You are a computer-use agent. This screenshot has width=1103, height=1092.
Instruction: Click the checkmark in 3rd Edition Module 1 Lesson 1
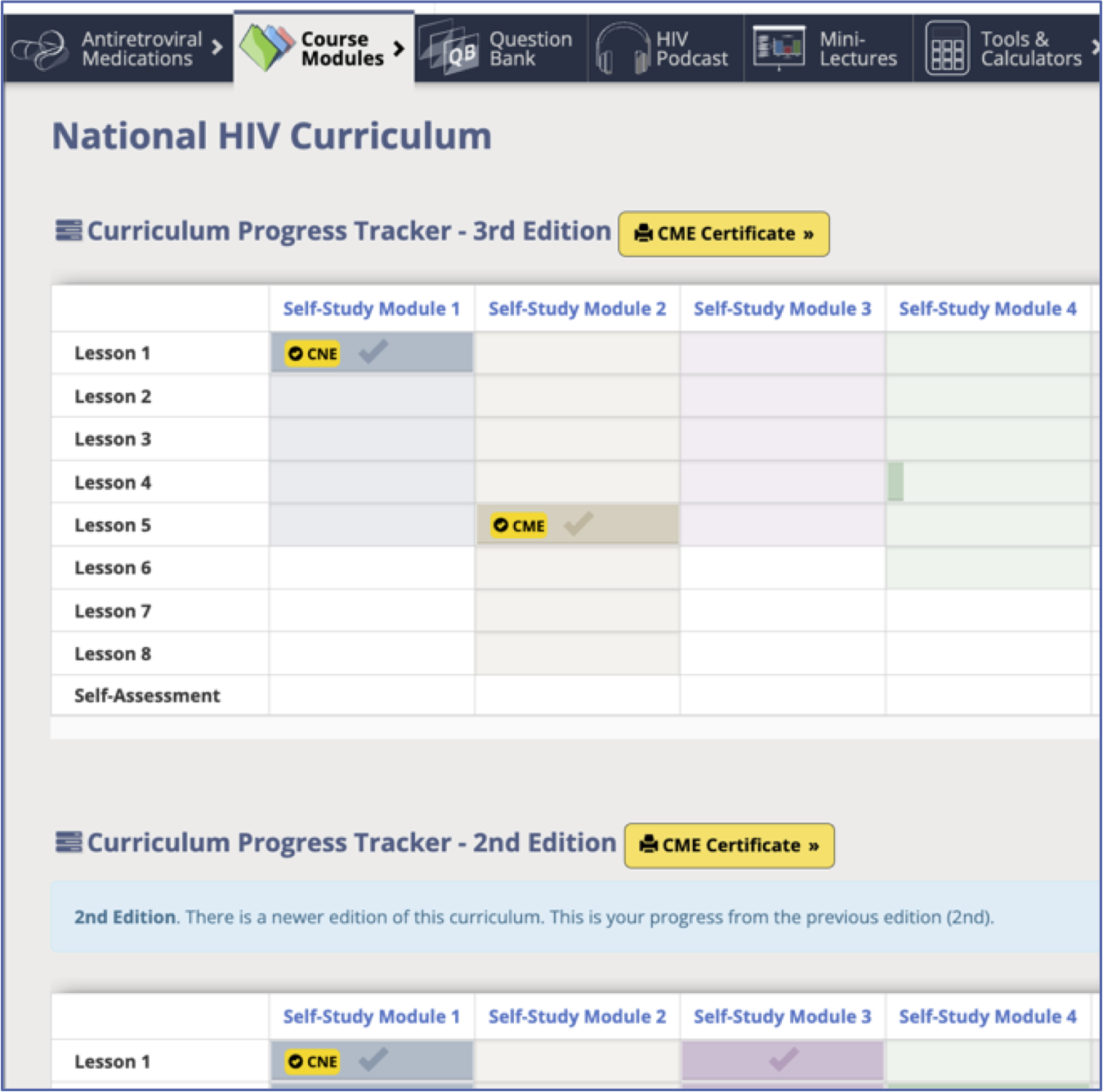click(373, 352)
